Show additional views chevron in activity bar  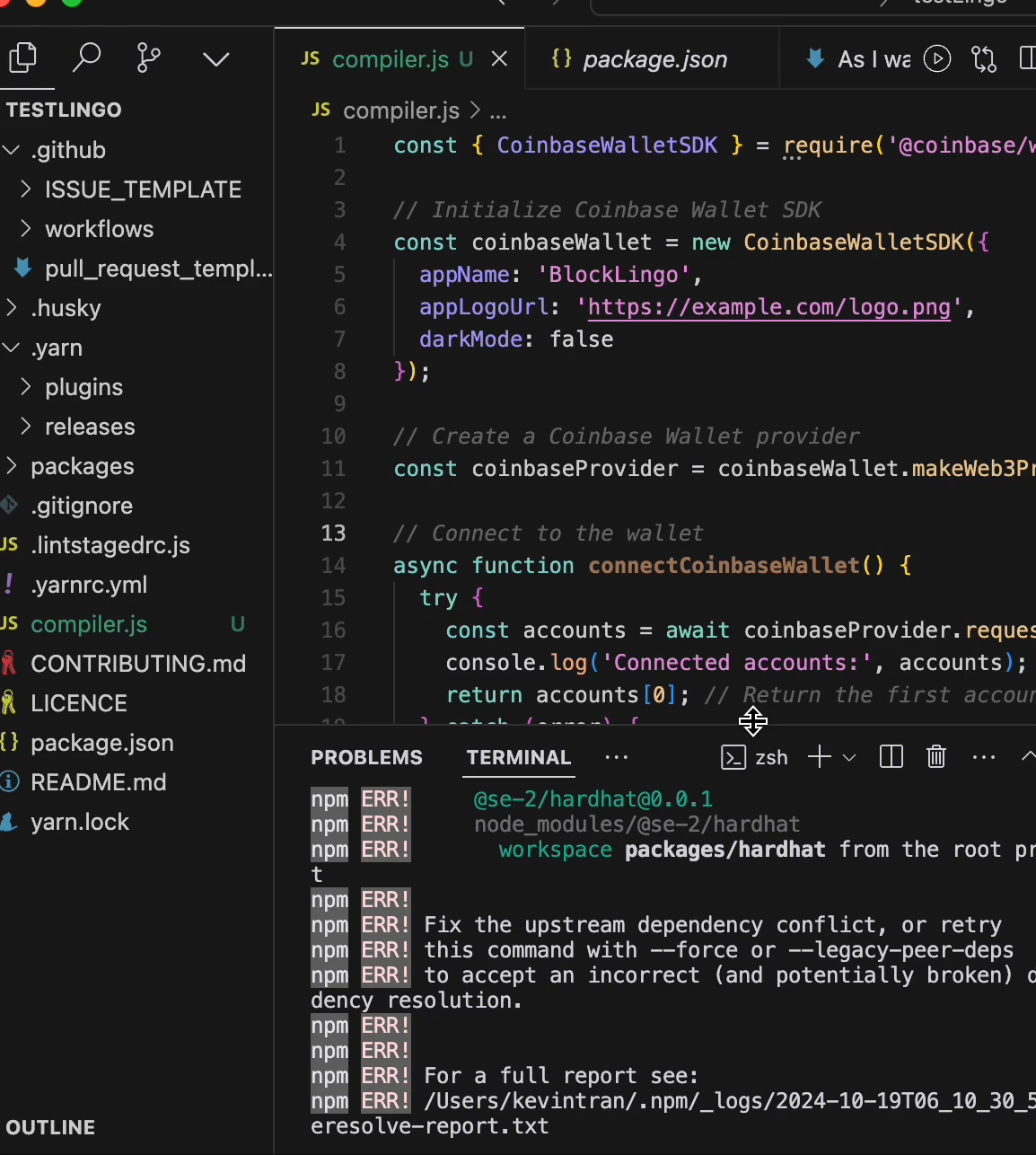(216, 59)
